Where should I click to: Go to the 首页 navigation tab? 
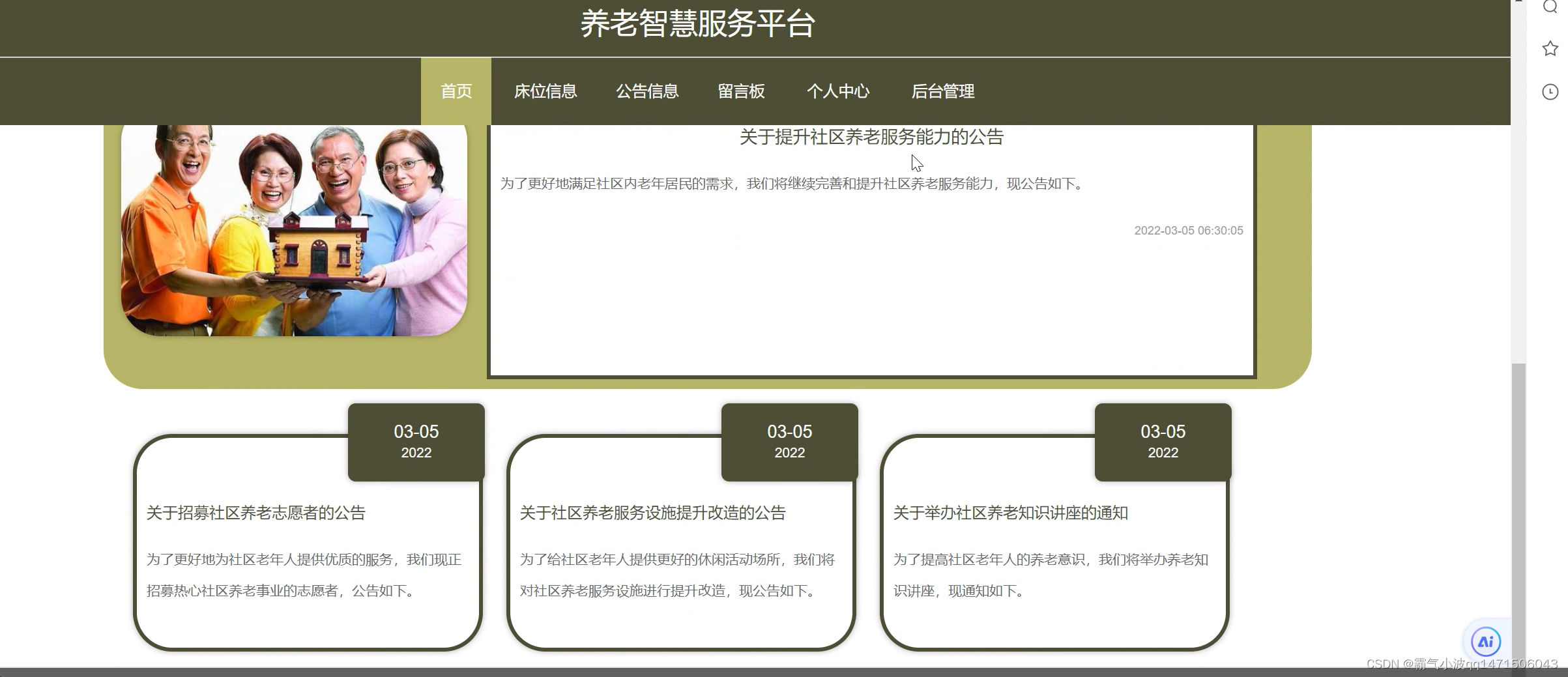tap(456, 91)
